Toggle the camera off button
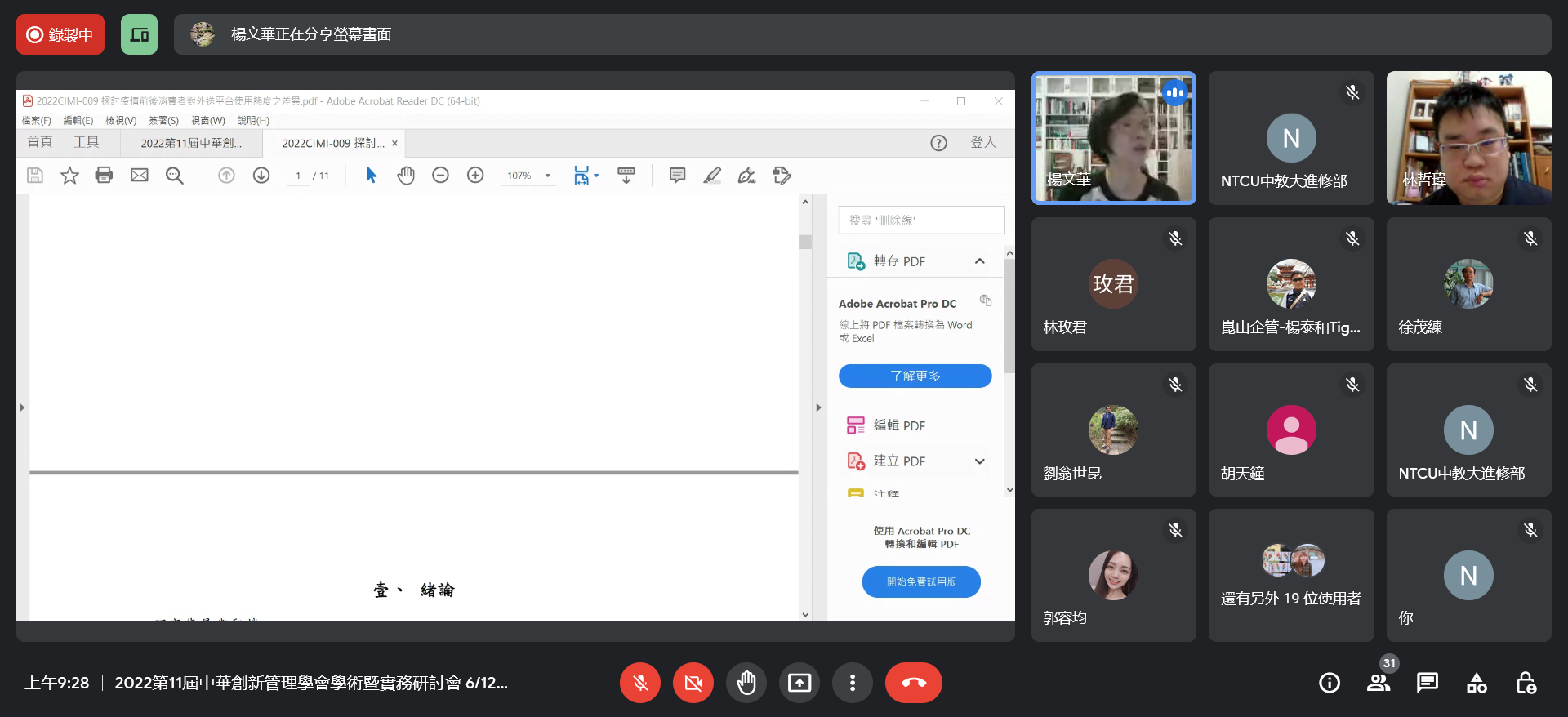Screen dimensions: 1568x717 [693, 683]
